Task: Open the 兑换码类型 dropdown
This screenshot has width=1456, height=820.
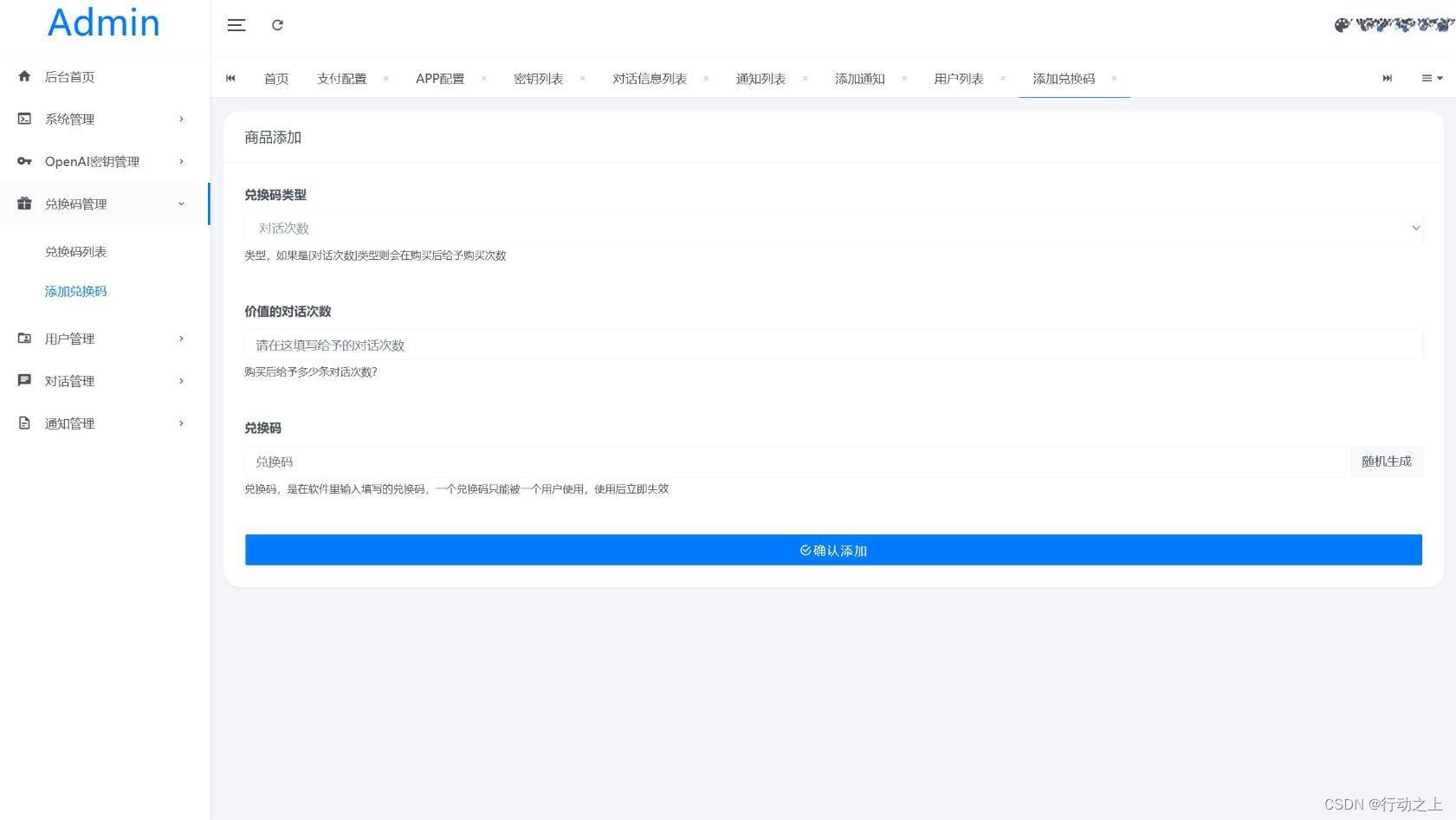Action: coord(833,229)
